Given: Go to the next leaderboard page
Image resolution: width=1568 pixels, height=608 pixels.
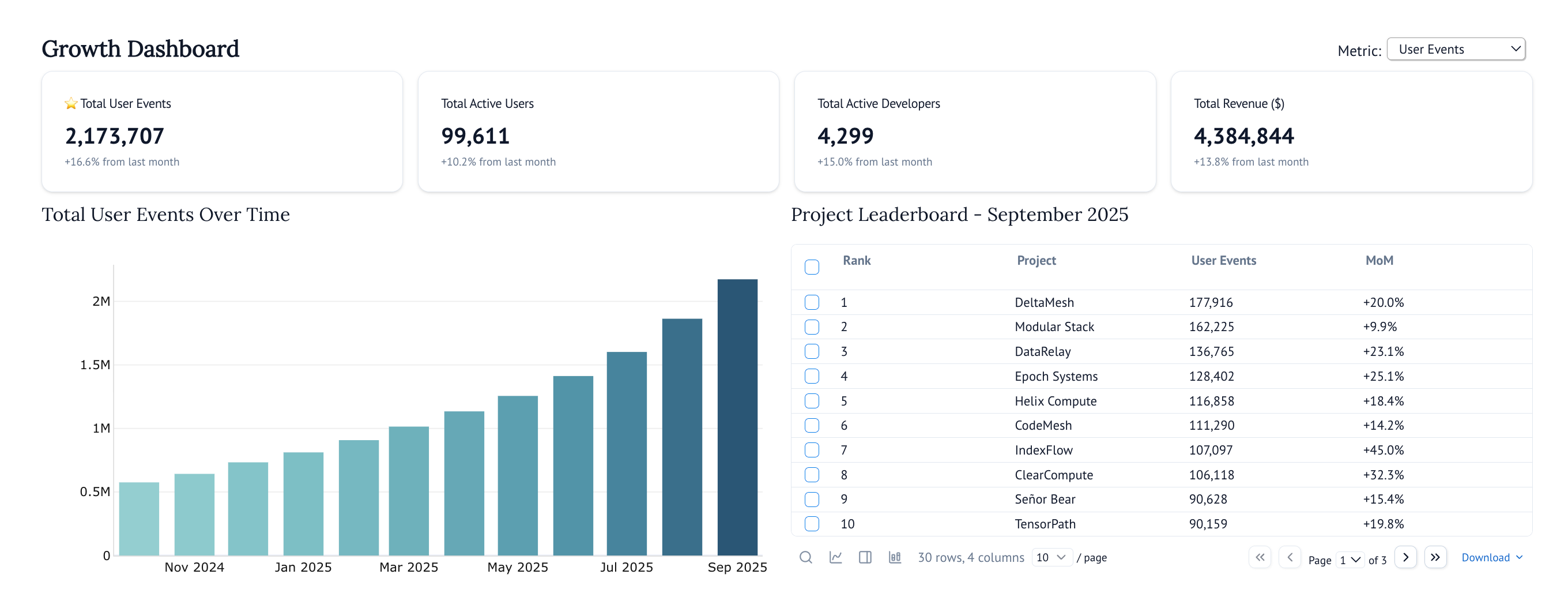Looking at the screenshot, I should tap(1405, 557).
